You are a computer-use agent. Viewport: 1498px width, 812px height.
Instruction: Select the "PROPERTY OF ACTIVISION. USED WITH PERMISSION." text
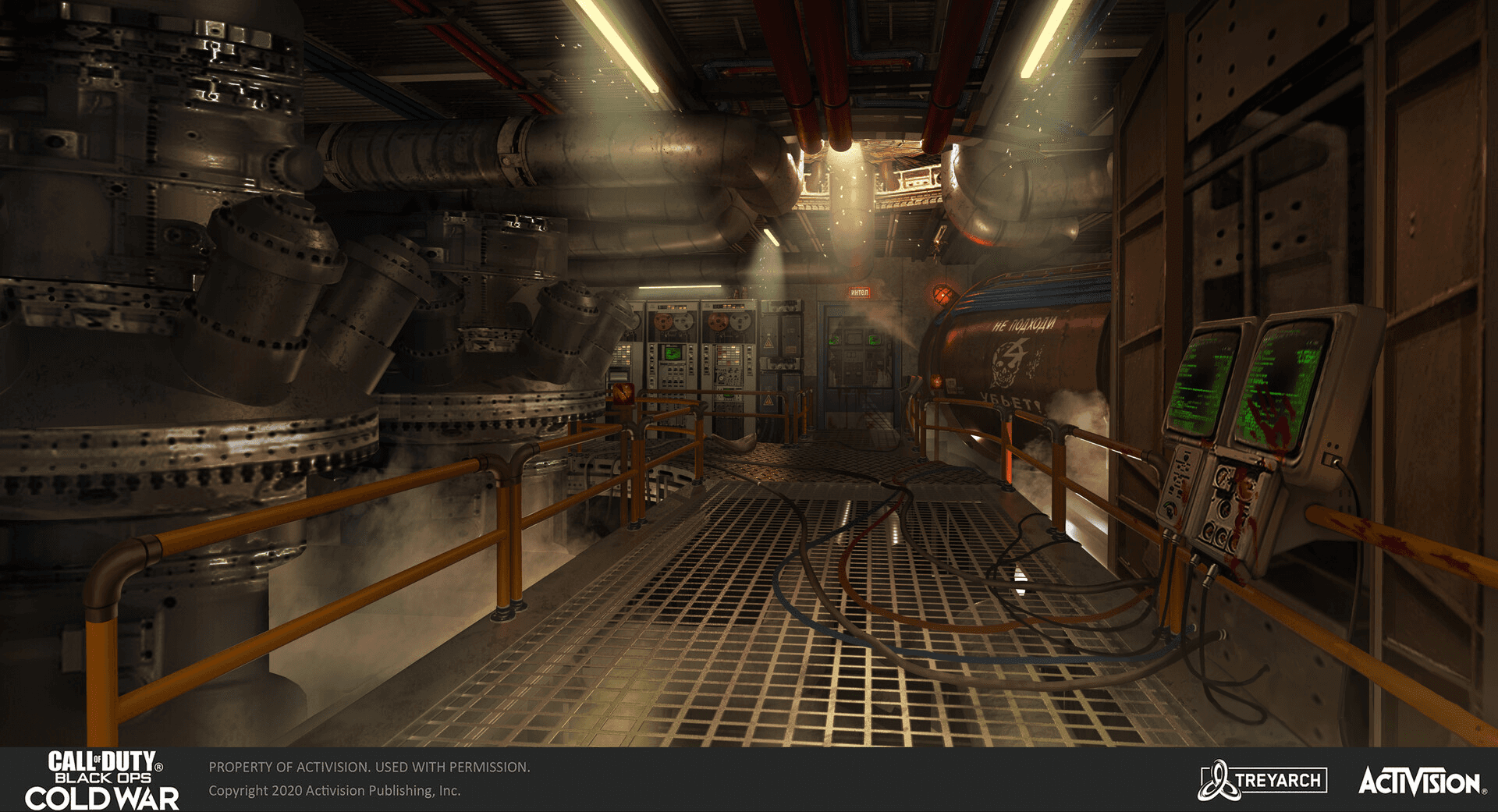(x=369, y=768)
